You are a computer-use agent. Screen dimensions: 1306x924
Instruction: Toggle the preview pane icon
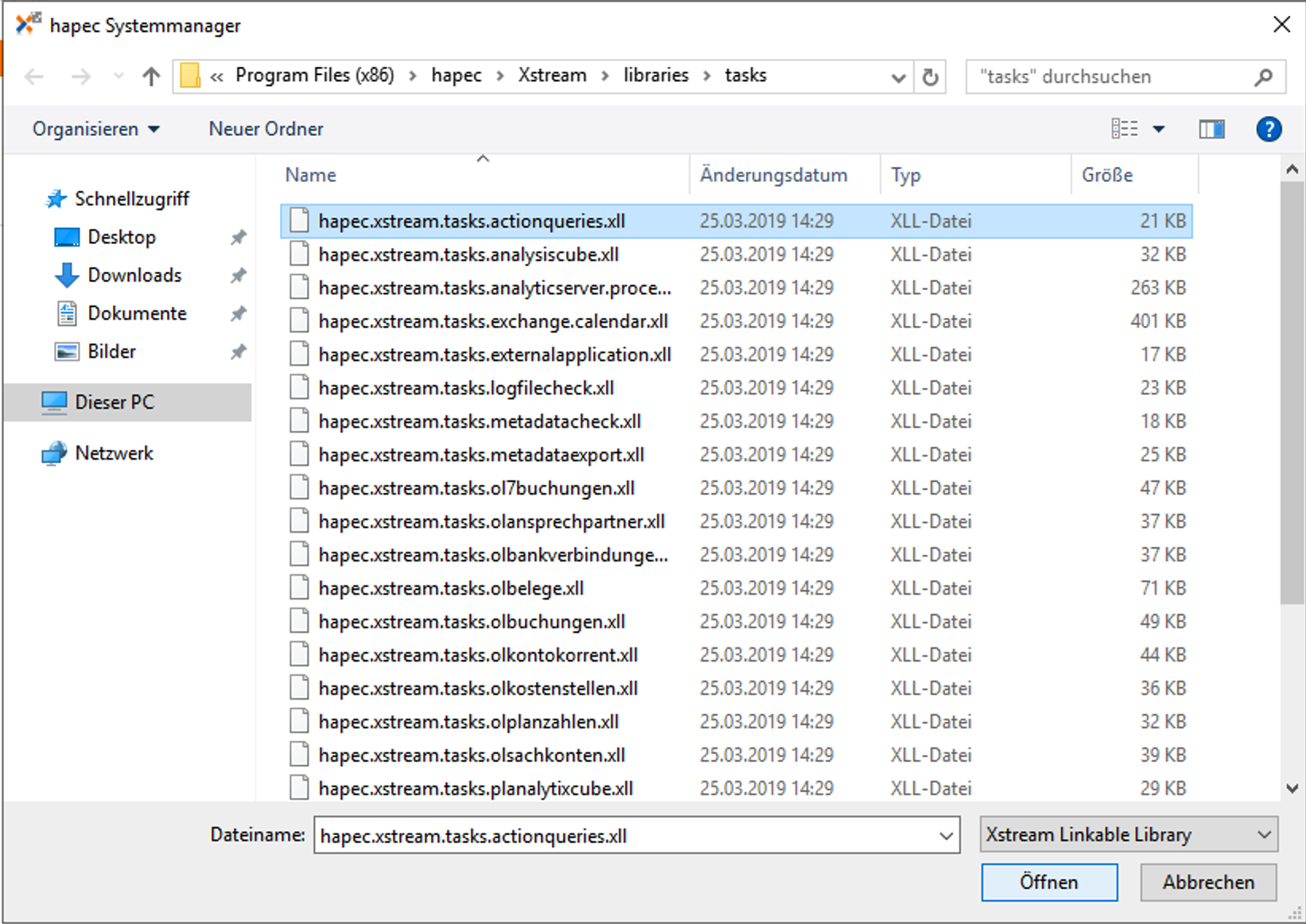pyautogui.click(x=1211, y=129)
